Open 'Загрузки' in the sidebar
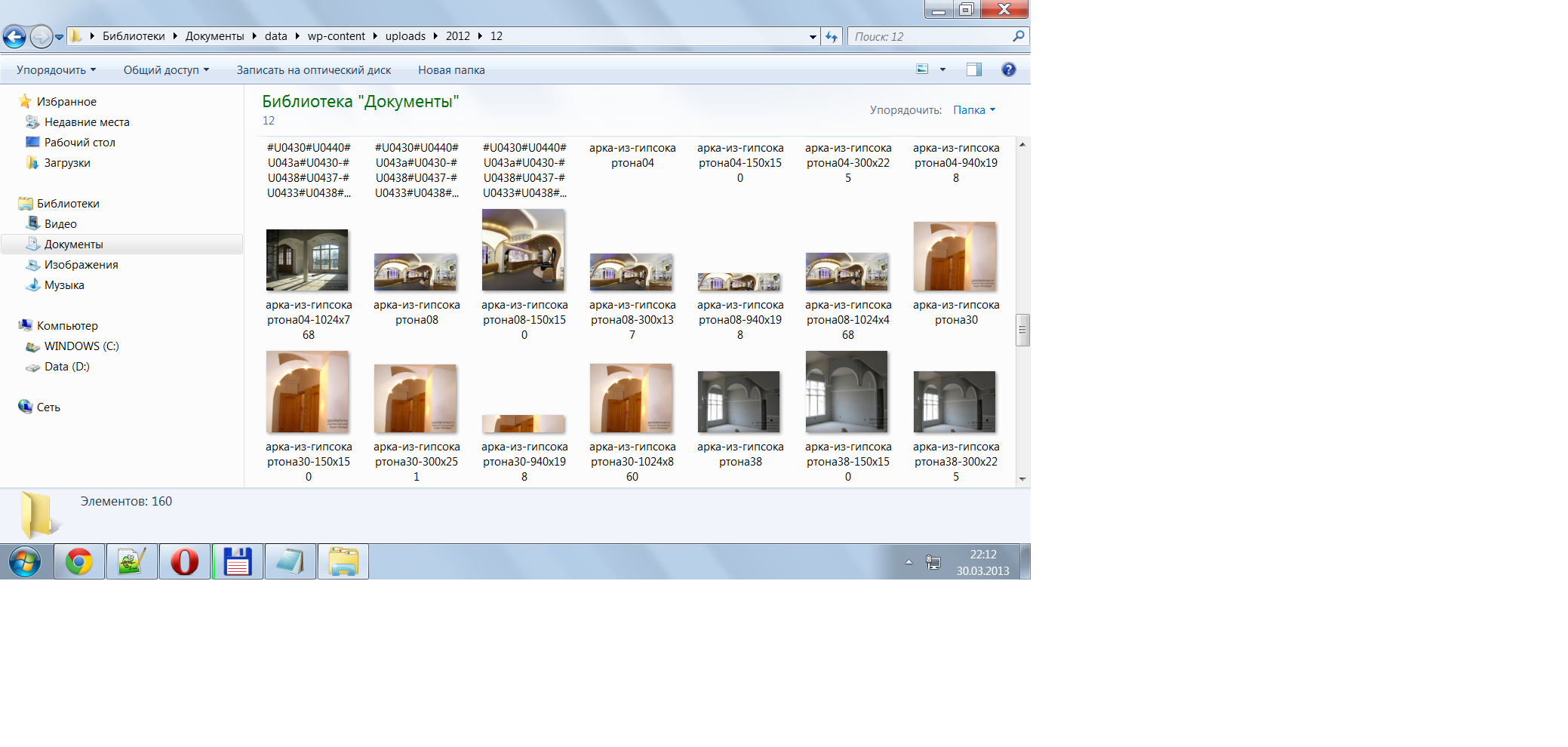Image resolution: width=1568 pixels, height=747 pixels. pyautogui.click(x=67, y=162)
